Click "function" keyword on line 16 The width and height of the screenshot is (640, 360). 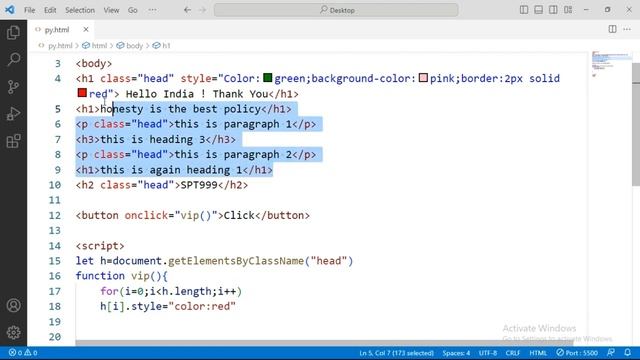[x=100, y=276]
